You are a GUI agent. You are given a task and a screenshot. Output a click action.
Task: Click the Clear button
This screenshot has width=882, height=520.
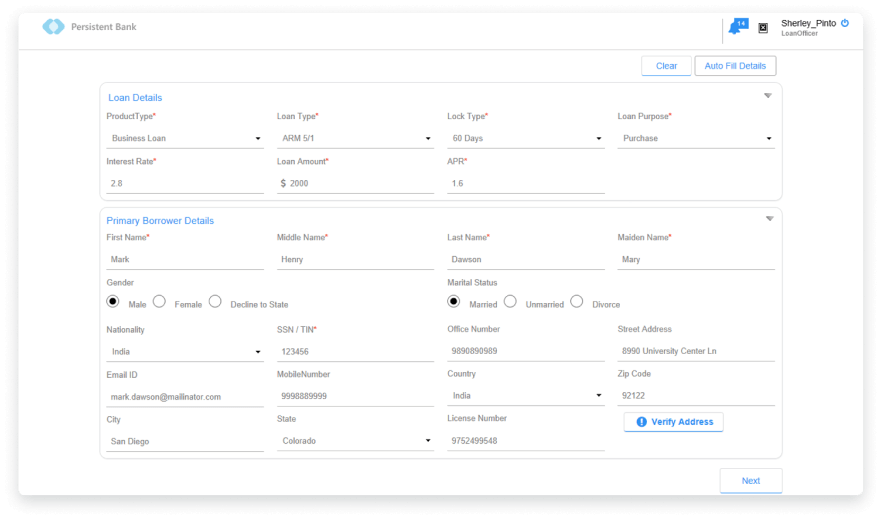coord(666,66)
